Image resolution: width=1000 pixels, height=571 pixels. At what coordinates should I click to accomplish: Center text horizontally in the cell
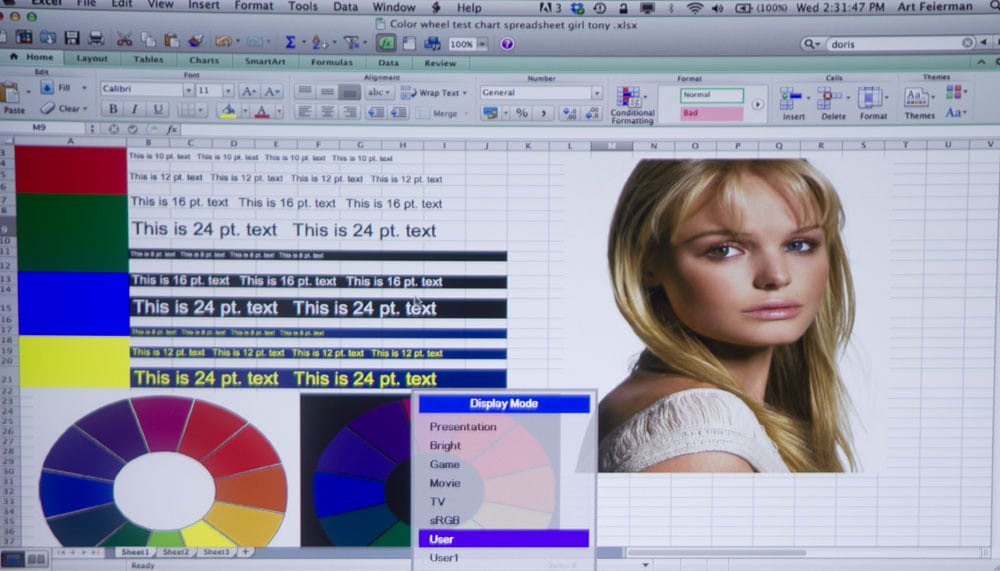(x=327, y=112)
